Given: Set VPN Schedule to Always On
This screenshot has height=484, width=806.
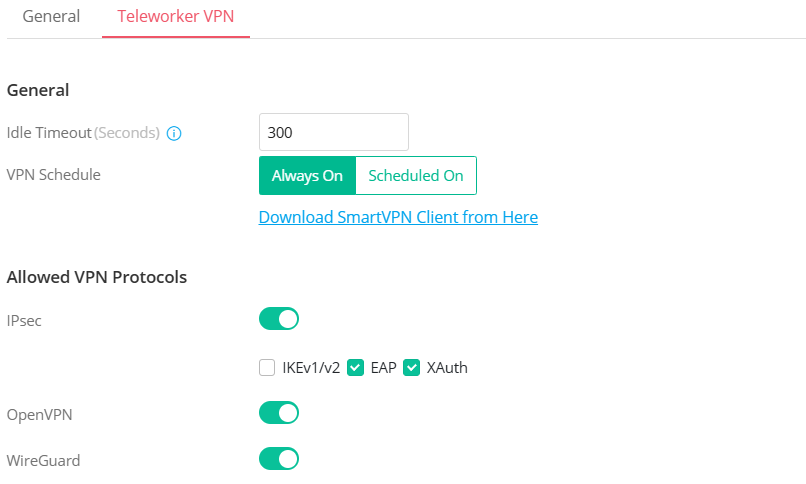Looking at the screenshot, I should (x=307, y=175).
